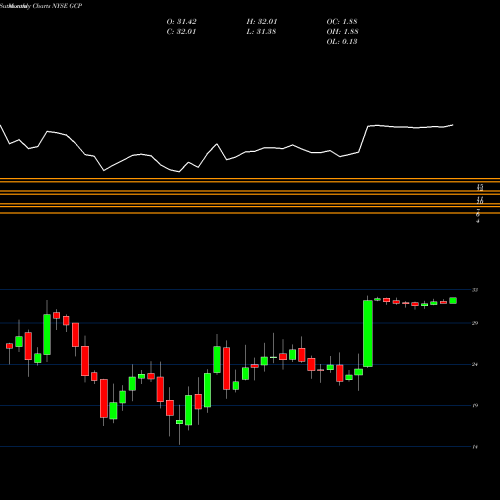Select the last green candlestick on the chart
The height and width of the screenshot is (500, 500).
[453, 301]
